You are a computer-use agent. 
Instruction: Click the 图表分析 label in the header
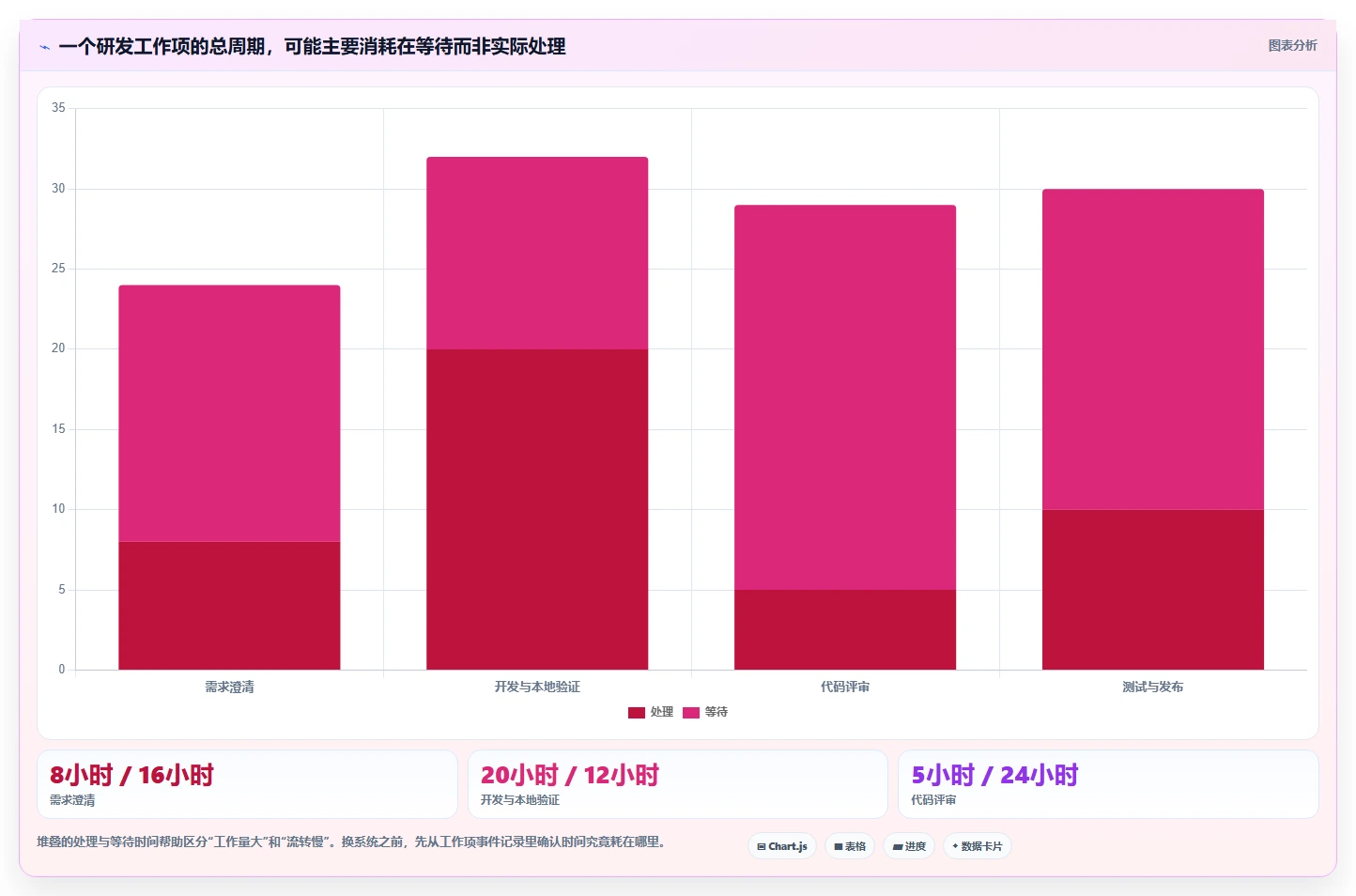1292,45
